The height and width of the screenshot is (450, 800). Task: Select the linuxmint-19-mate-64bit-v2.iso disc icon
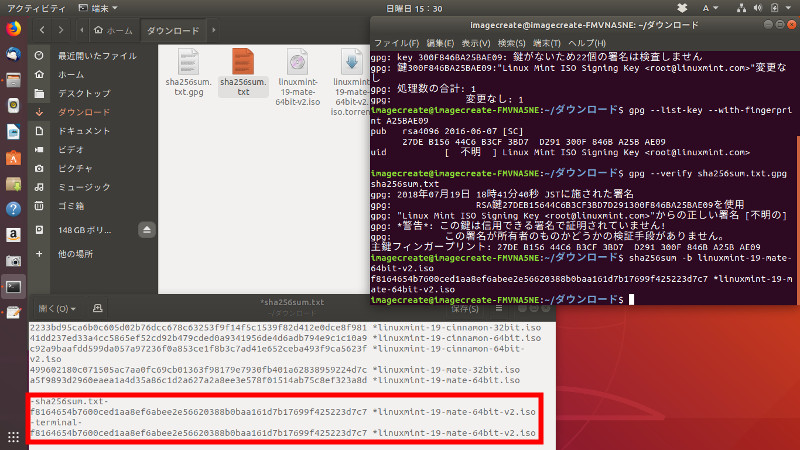297,61
